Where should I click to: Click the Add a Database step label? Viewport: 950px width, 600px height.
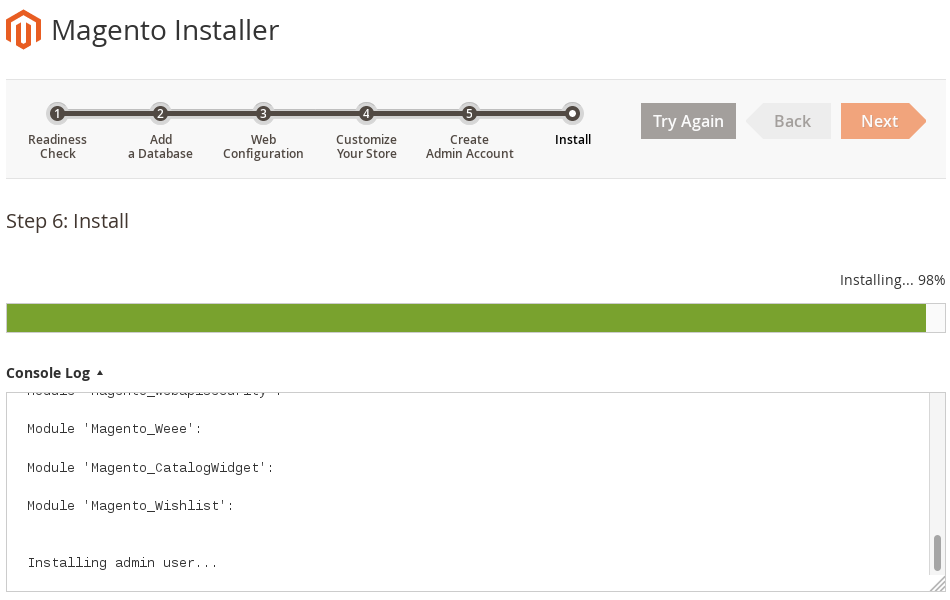[x=161, y=147]
